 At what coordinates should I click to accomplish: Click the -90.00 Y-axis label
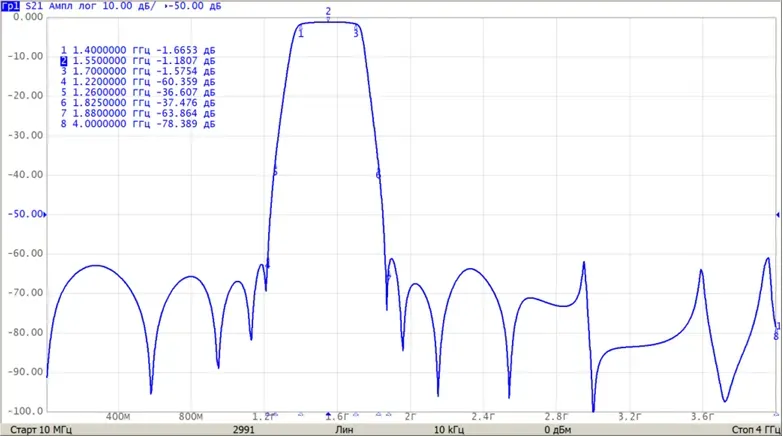[x=25, y=372]
